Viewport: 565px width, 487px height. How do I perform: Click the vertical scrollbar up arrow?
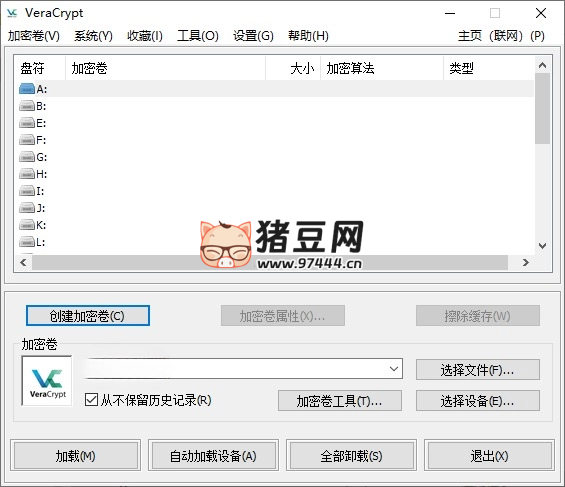coord(542,65)
